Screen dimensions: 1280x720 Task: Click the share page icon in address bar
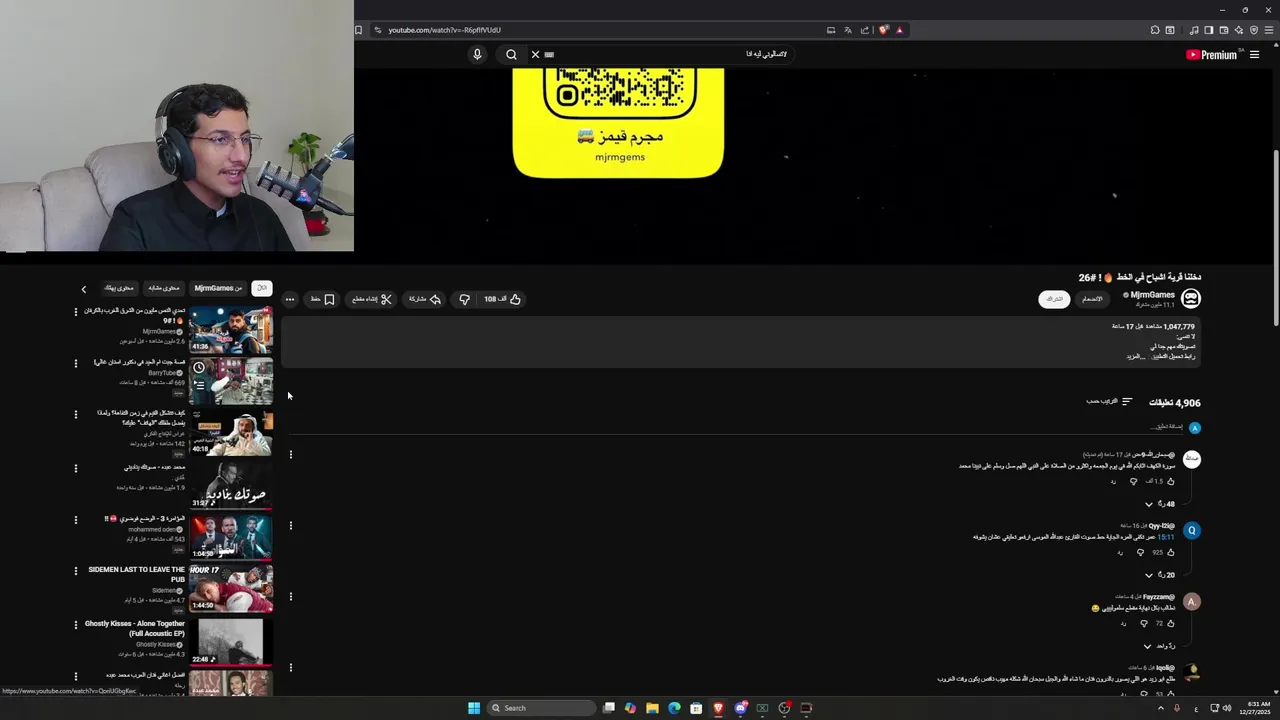click(865, 30)
